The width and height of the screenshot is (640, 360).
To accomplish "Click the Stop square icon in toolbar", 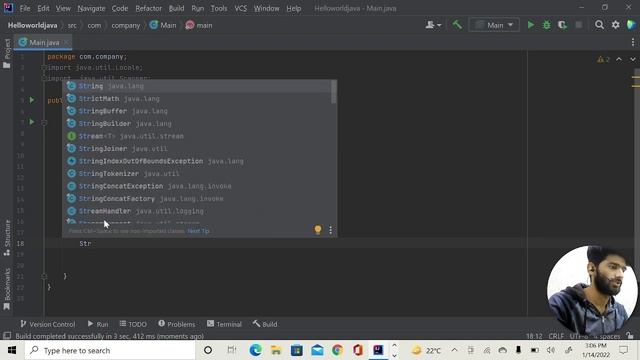I will (x=578, y=25).
